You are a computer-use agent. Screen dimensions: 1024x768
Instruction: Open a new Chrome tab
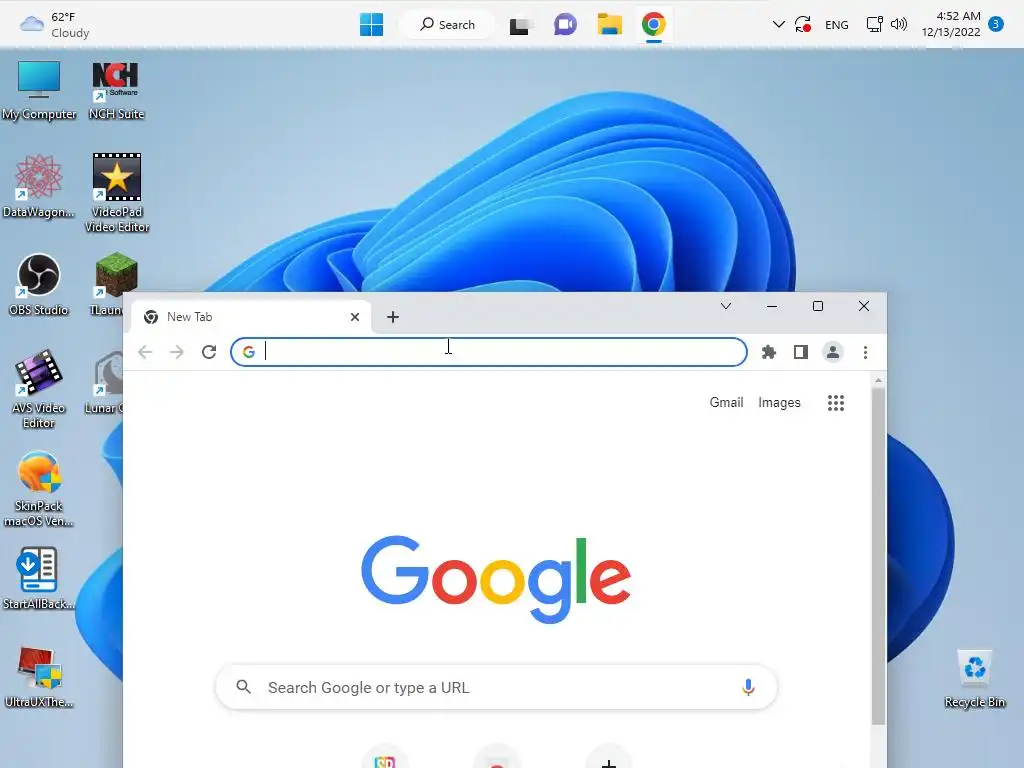392,317
